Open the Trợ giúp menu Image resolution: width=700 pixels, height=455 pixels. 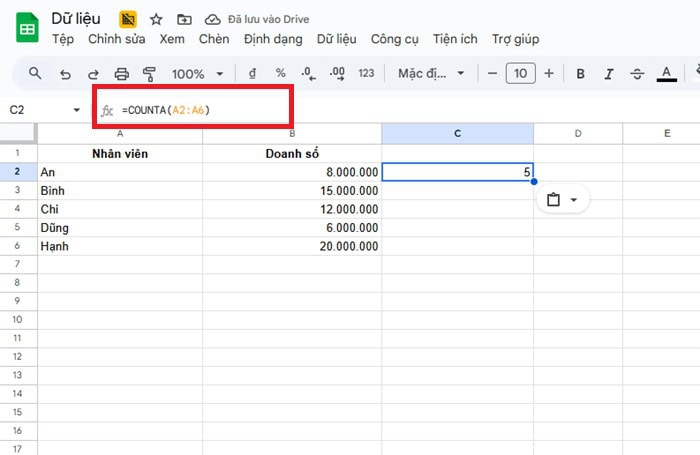tap(516, 39)
